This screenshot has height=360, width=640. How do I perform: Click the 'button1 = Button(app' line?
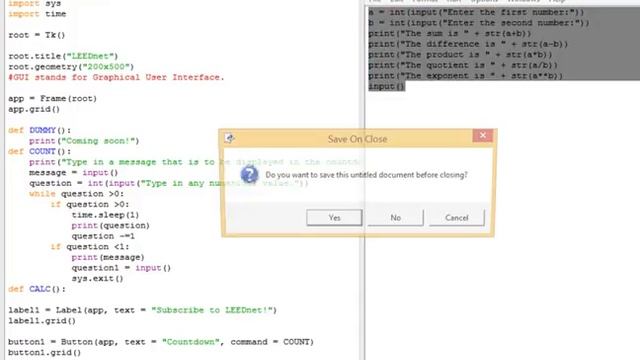[x=161, y=342]
